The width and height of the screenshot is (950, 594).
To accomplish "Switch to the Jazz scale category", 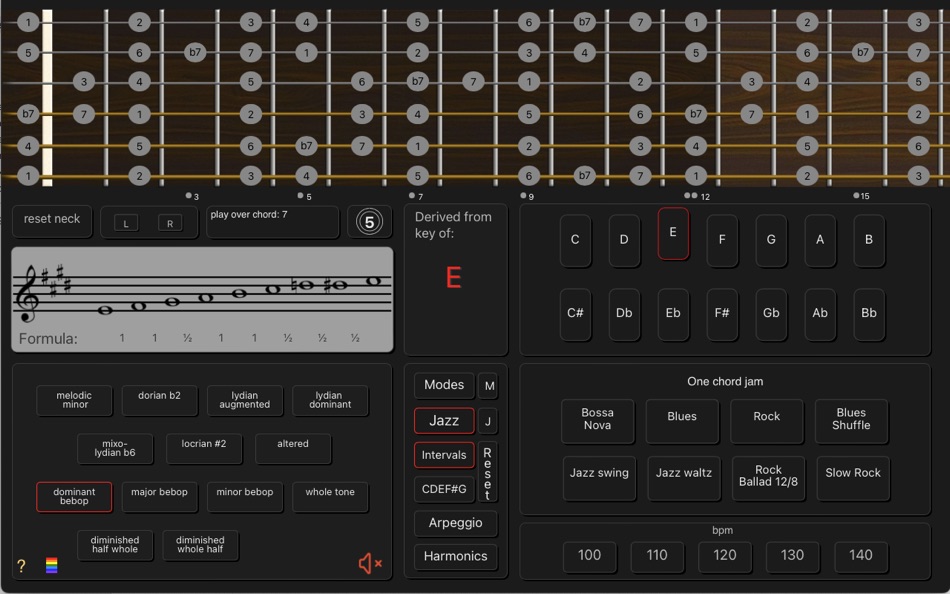I will tap(443, 420).
